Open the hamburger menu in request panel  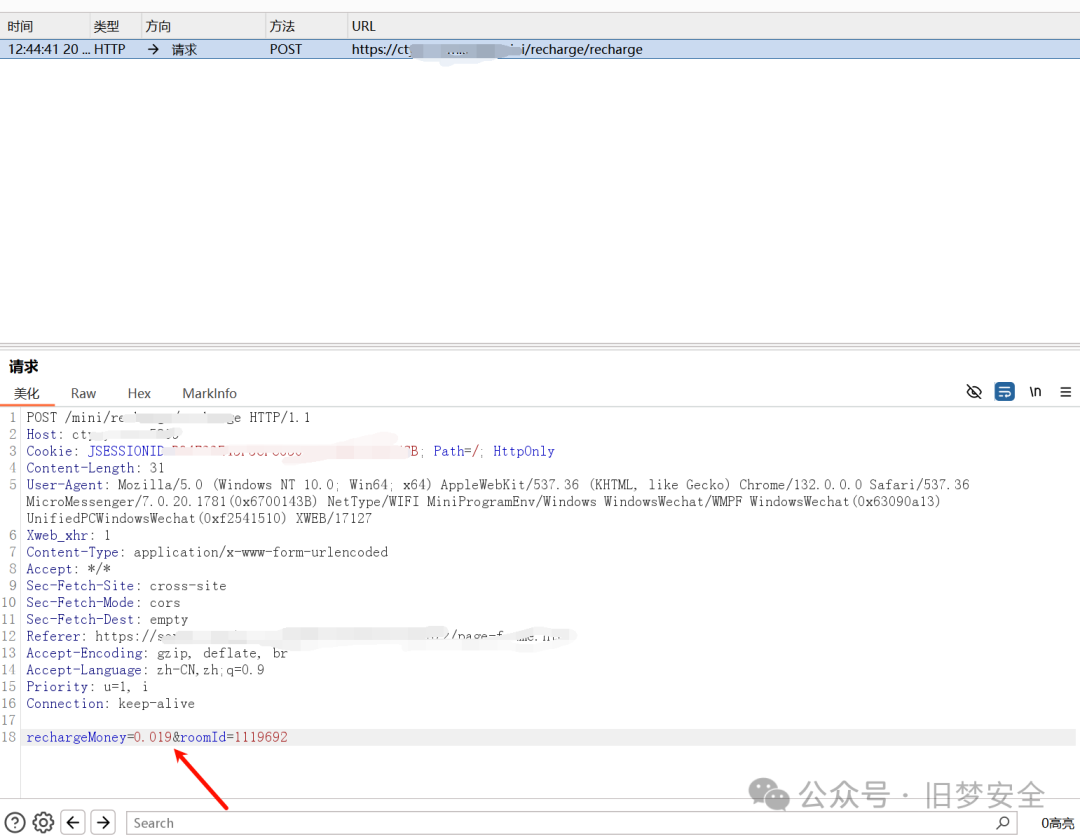pos(1066,392)
